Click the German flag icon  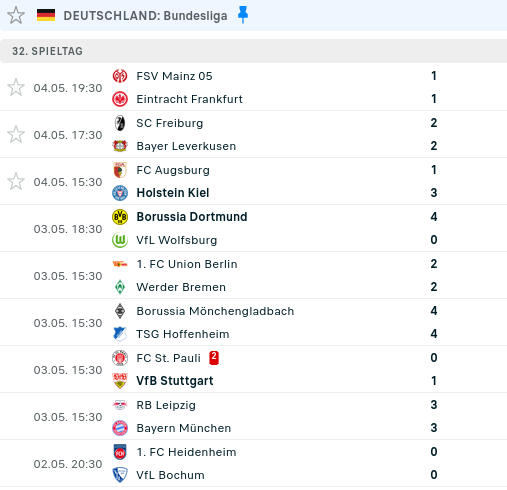tap(46, 15)
